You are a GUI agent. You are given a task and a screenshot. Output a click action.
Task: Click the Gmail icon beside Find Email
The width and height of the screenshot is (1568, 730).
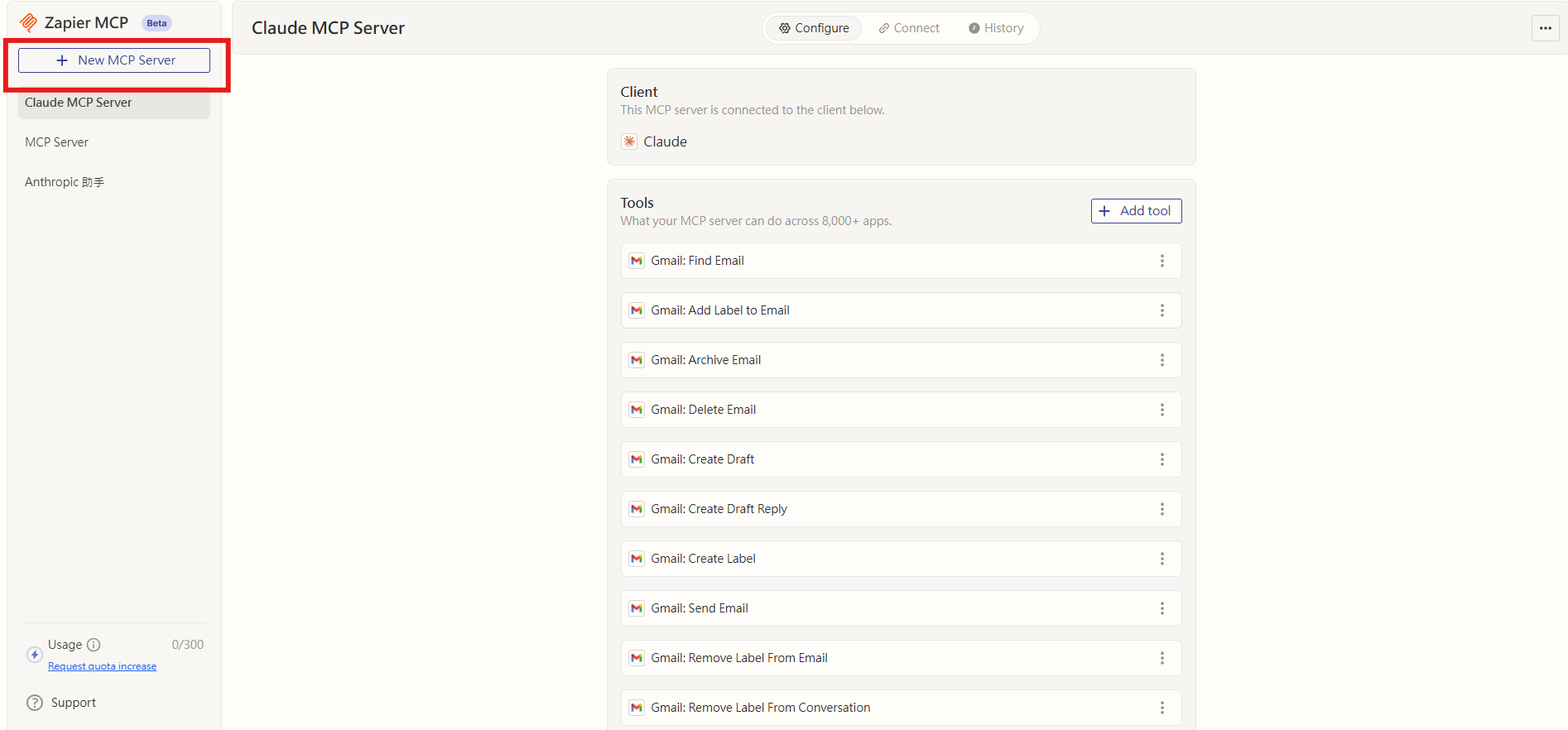tap(637, 261)
